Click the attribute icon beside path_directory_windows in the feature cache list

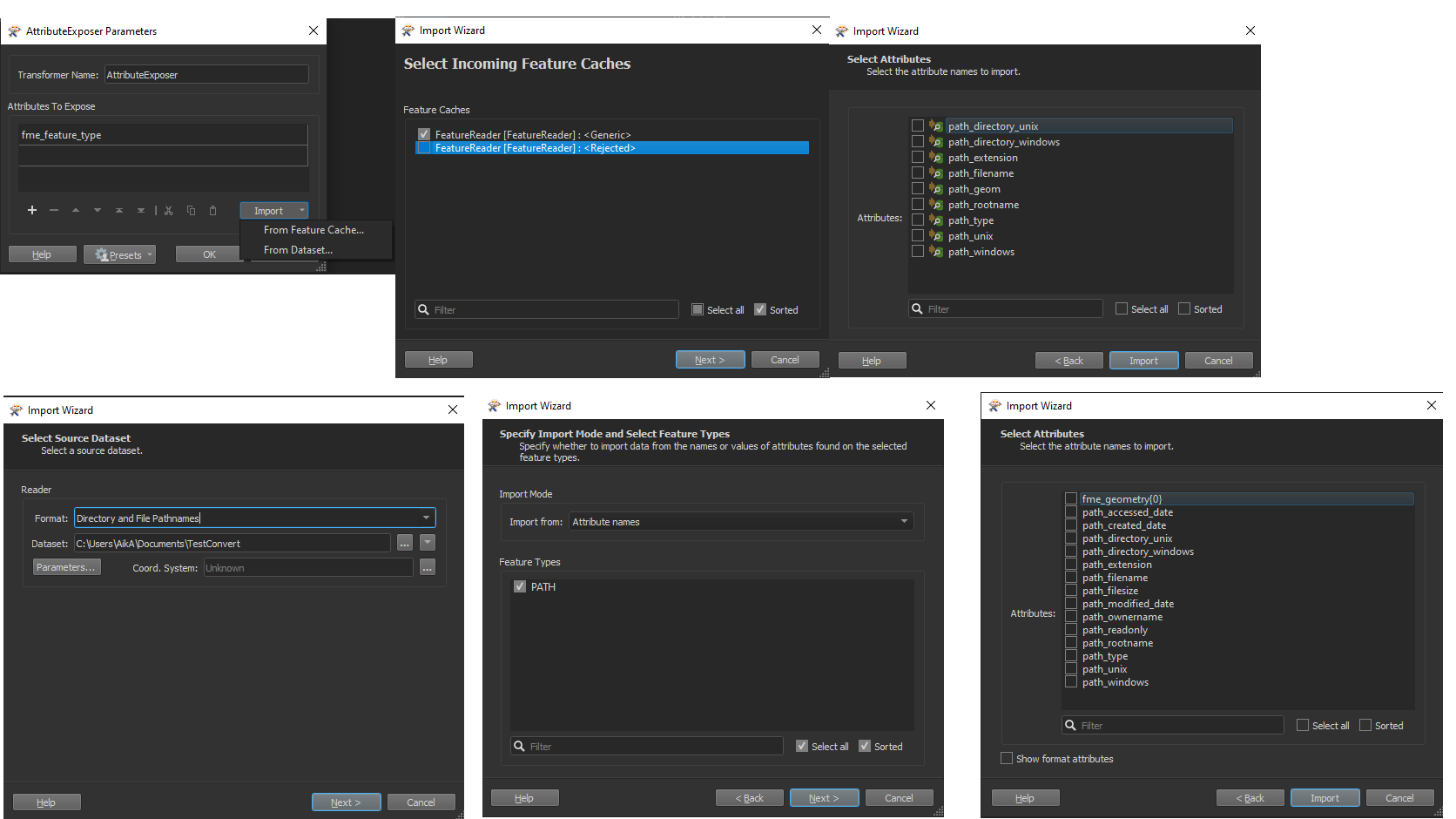click(935, 141)
